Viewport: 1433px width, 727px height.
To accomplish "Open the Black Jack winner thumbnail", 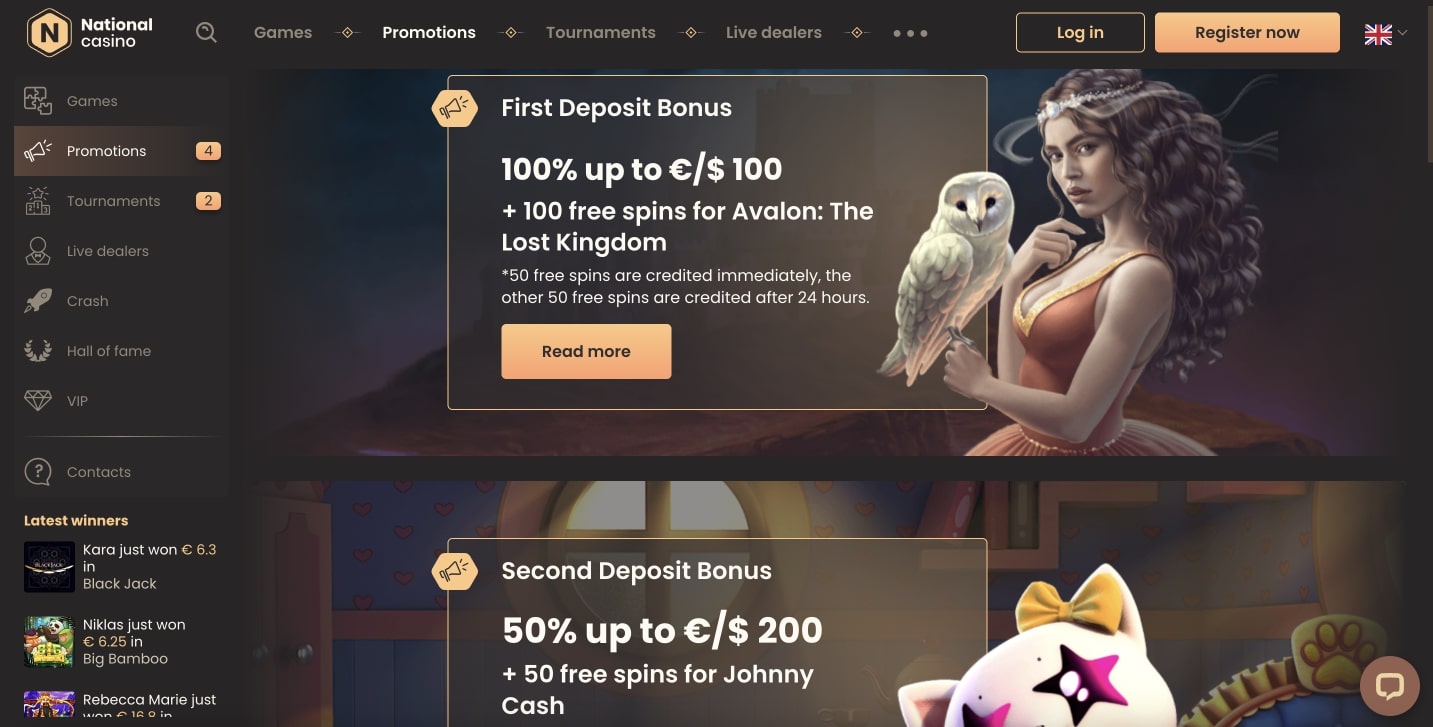I will pos(49,567).
